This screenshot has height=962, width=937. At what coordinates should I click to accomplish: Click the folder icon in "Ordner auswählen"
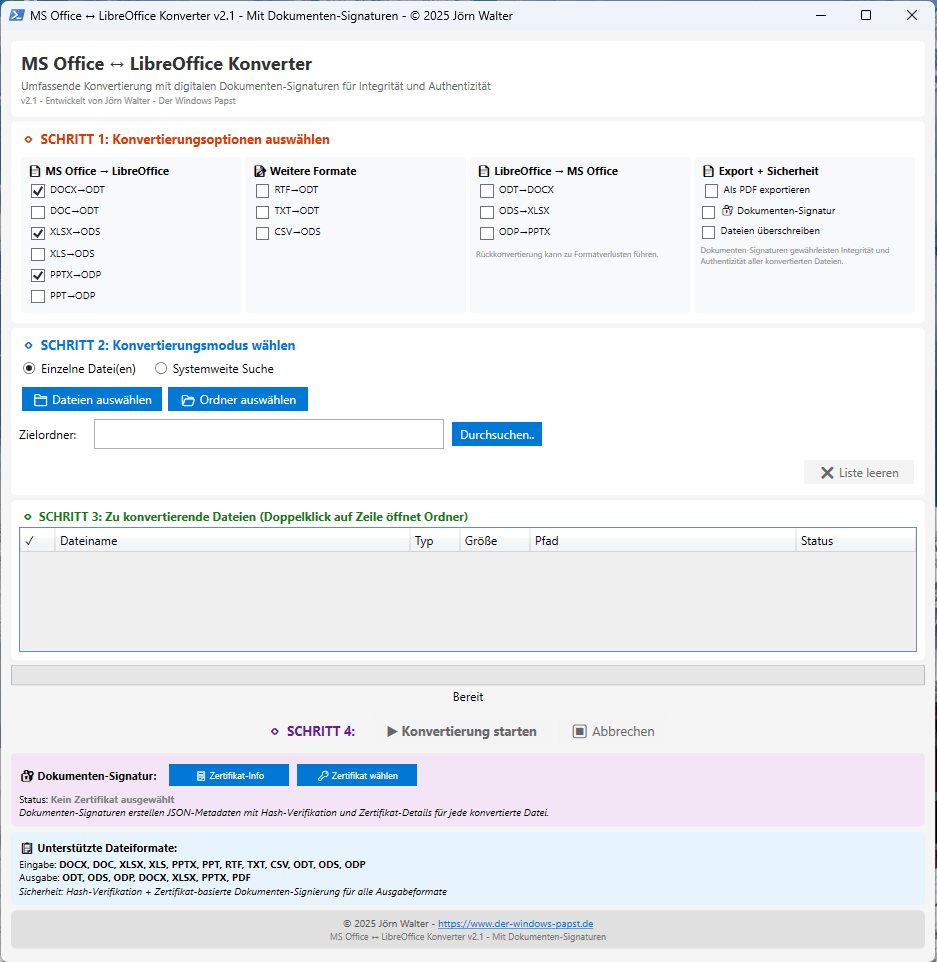click(187, 398)
